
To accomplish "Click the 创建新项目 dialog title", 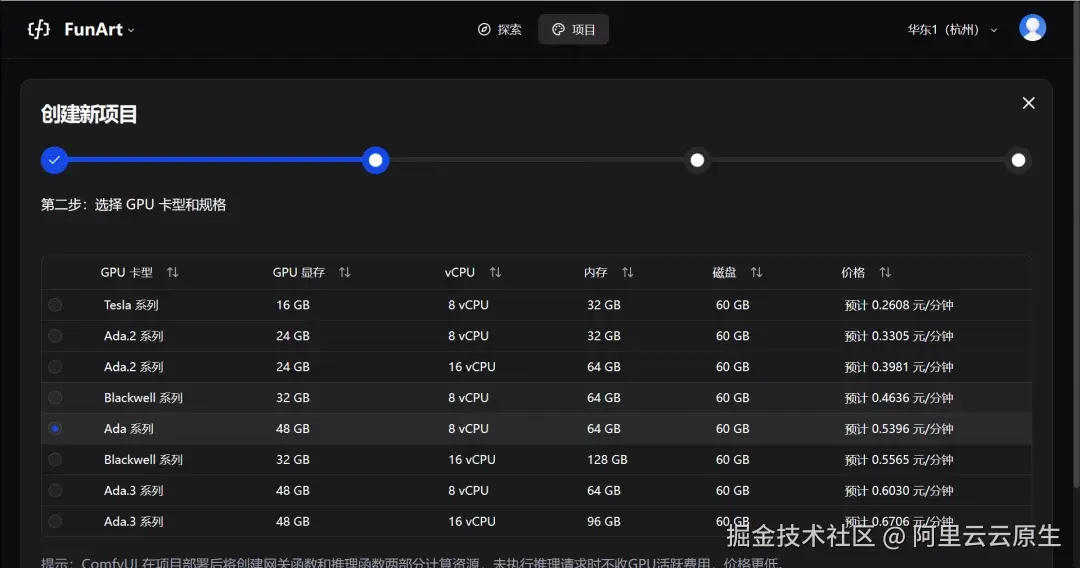I will [x=89, y=114].
